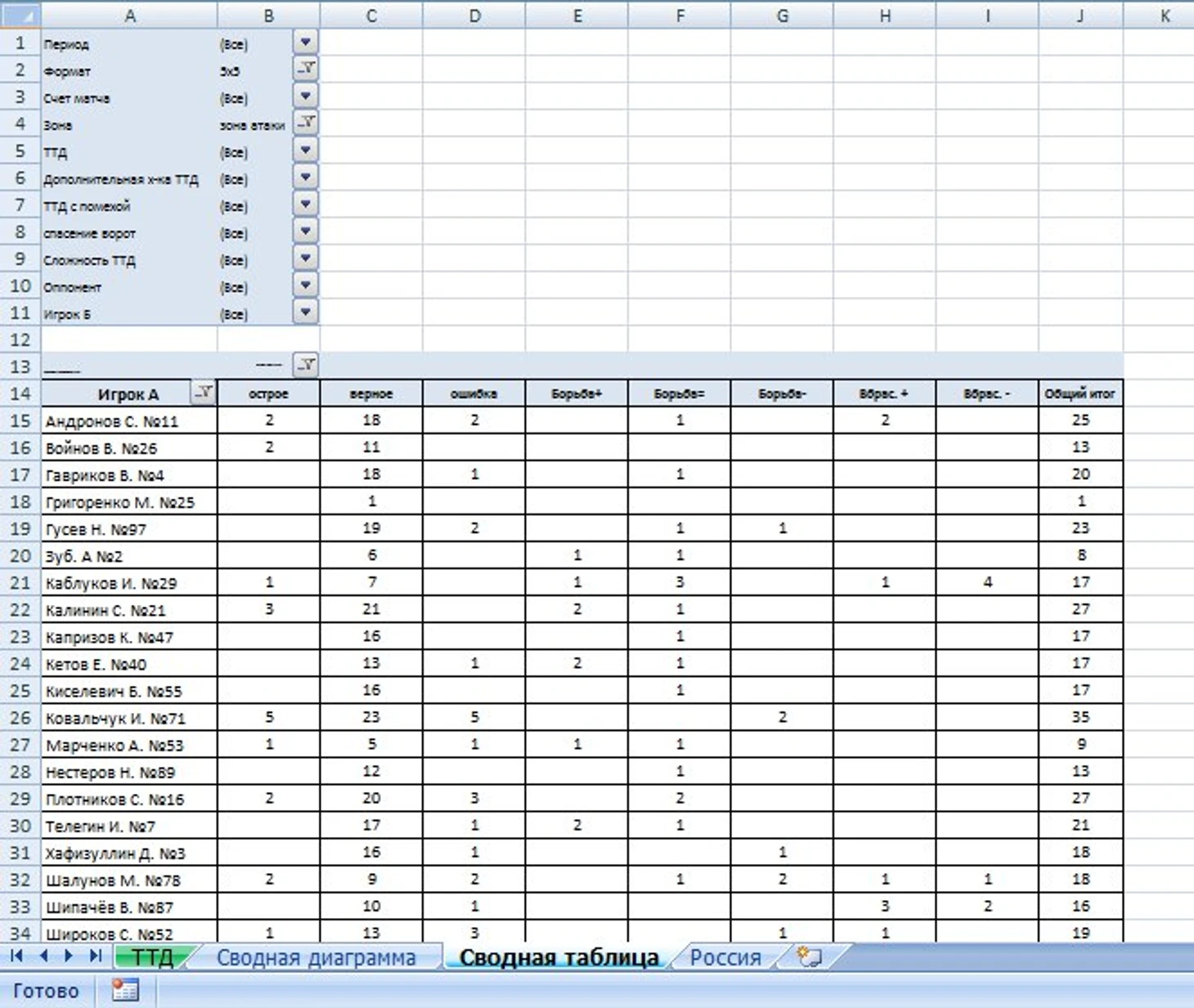1194x1008 pixels.
Task: Open the Период filter dropdown
Action: point(305,43)
